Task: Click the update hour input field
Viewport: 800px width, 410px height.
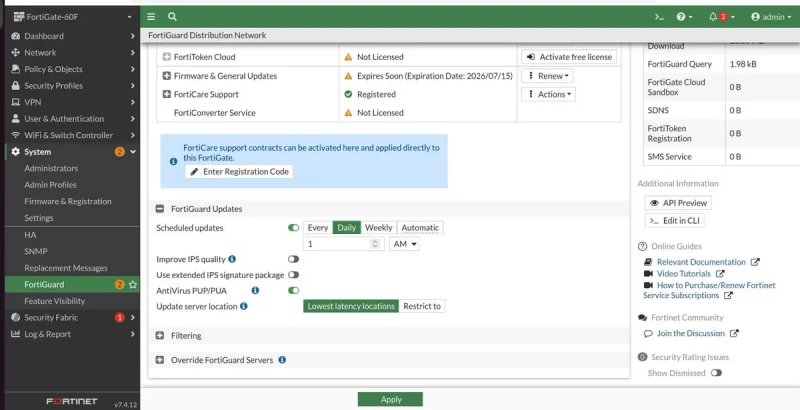Action: point(343,244)
